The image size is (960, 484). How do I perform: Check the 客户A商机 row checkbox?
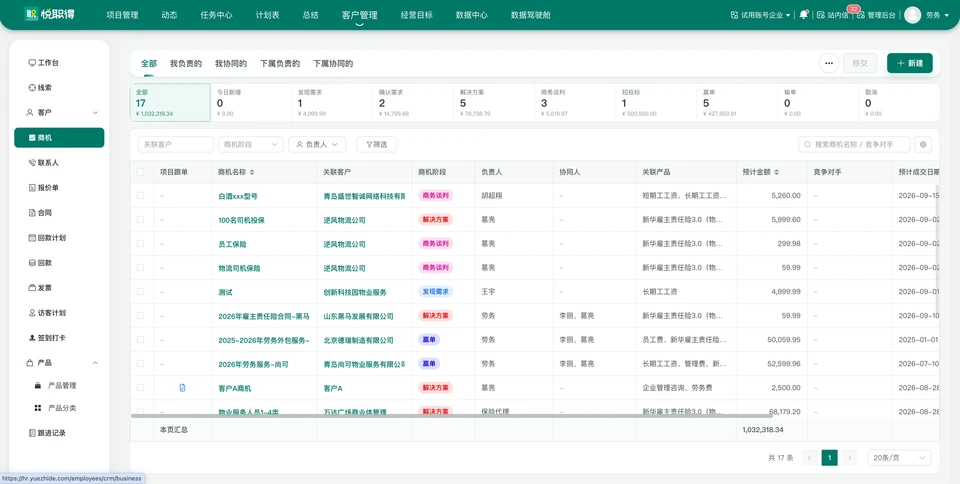(140, 388)
